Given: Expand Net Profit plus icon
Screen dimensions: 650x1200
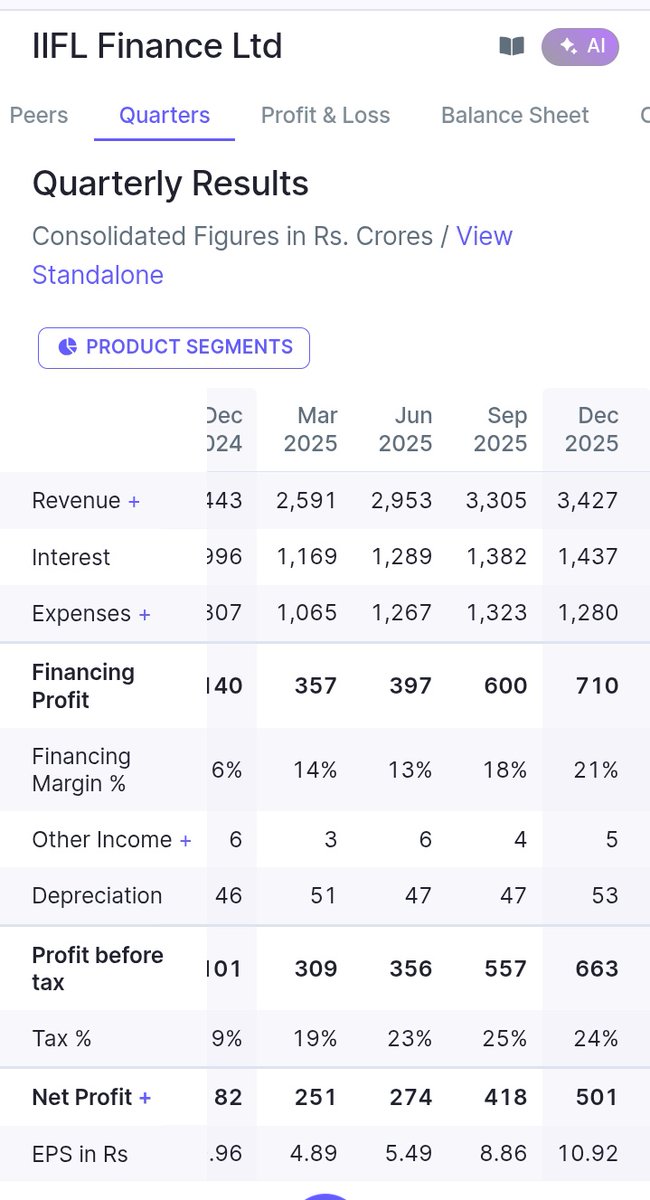Looking at the screenshot, I should coord(145,1098).
